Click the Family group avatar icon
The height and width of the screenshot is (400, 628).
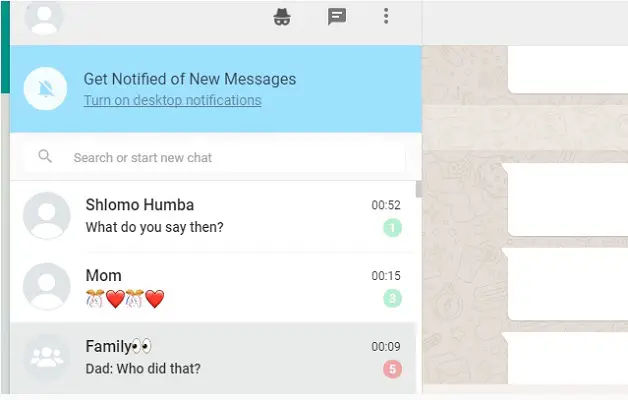click(47, 358)
